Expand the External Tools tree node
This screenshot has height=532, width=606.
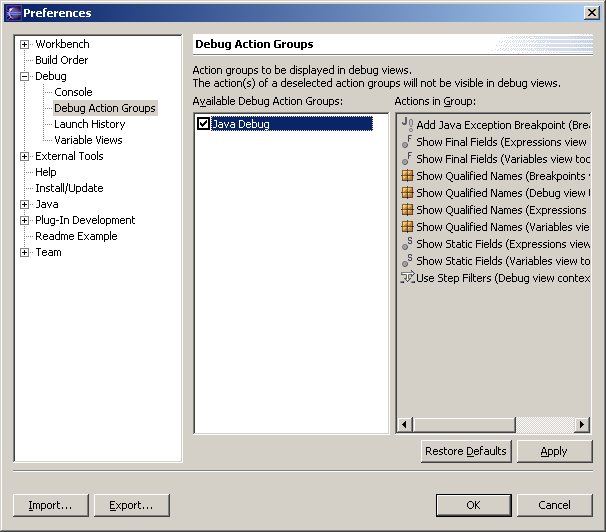25,156
